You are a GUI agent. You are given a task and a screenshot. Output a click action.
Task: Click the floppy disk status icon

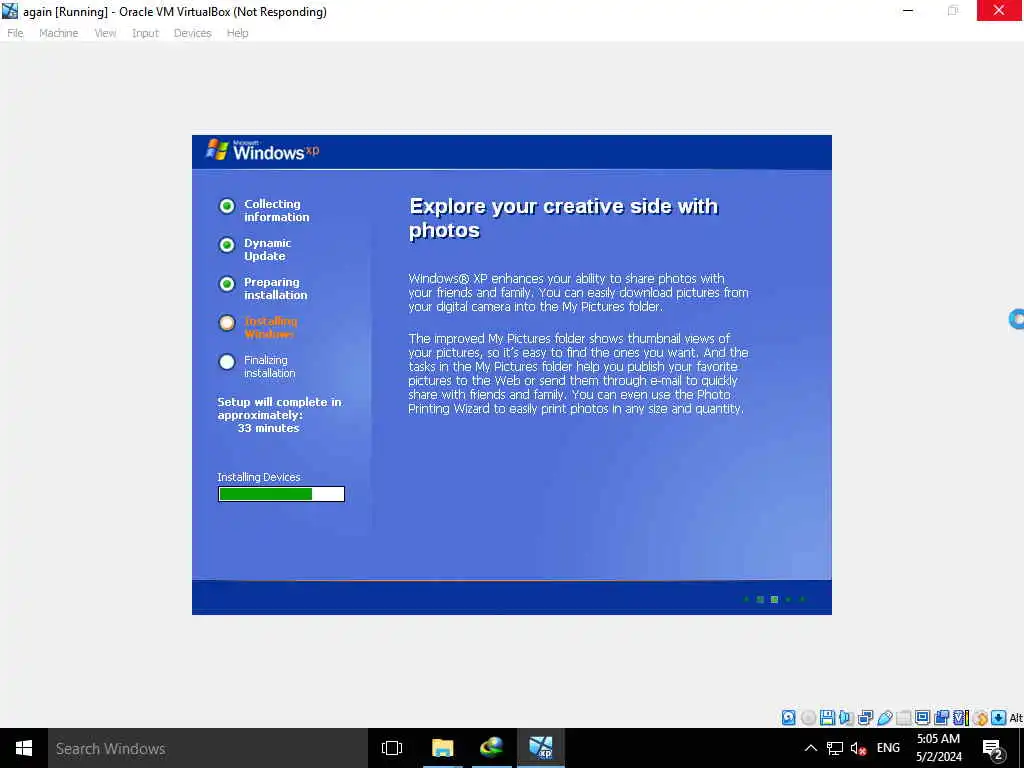(x=827, y=718)
